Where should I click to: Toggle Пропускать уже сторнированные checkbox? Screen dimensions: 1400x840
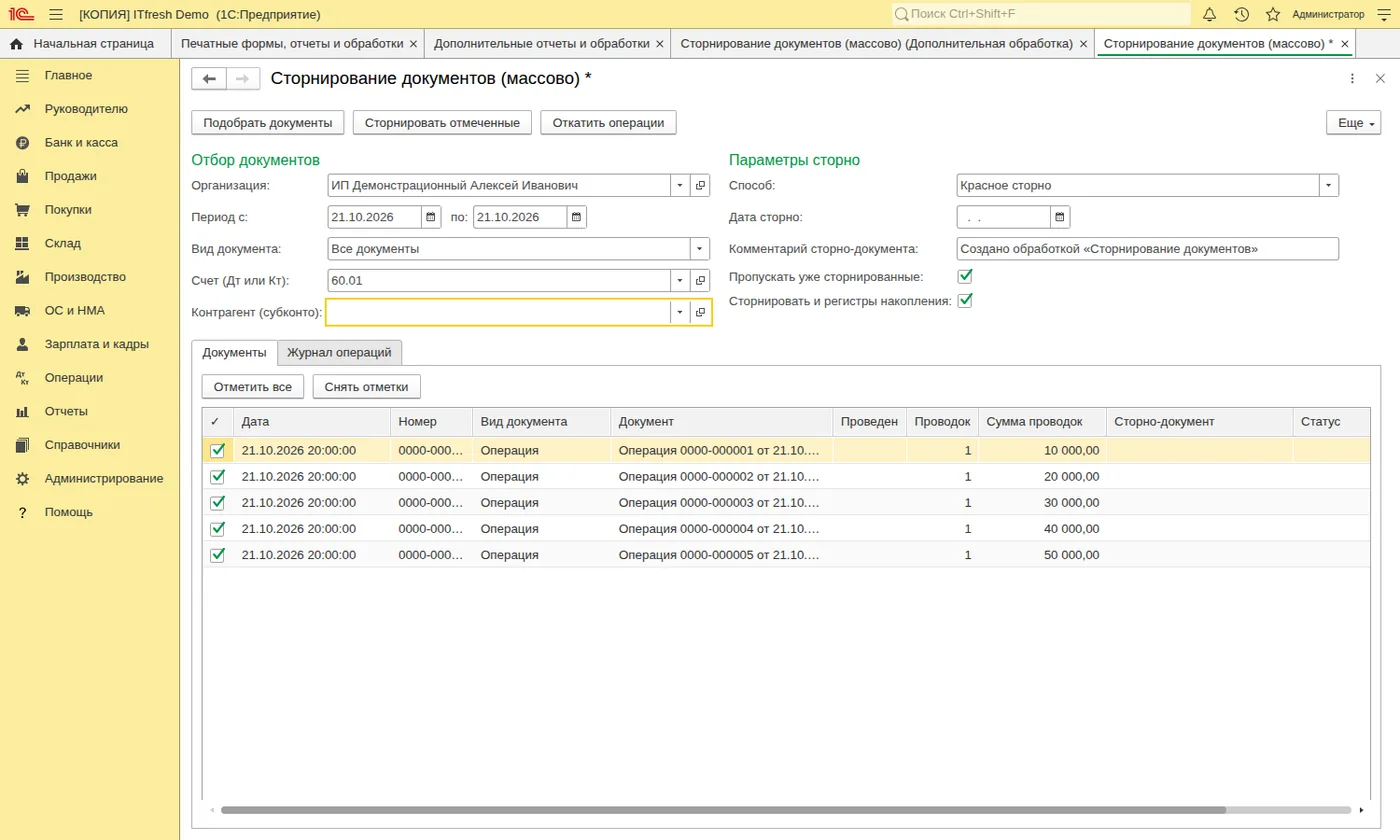click(x=965, y=276)
